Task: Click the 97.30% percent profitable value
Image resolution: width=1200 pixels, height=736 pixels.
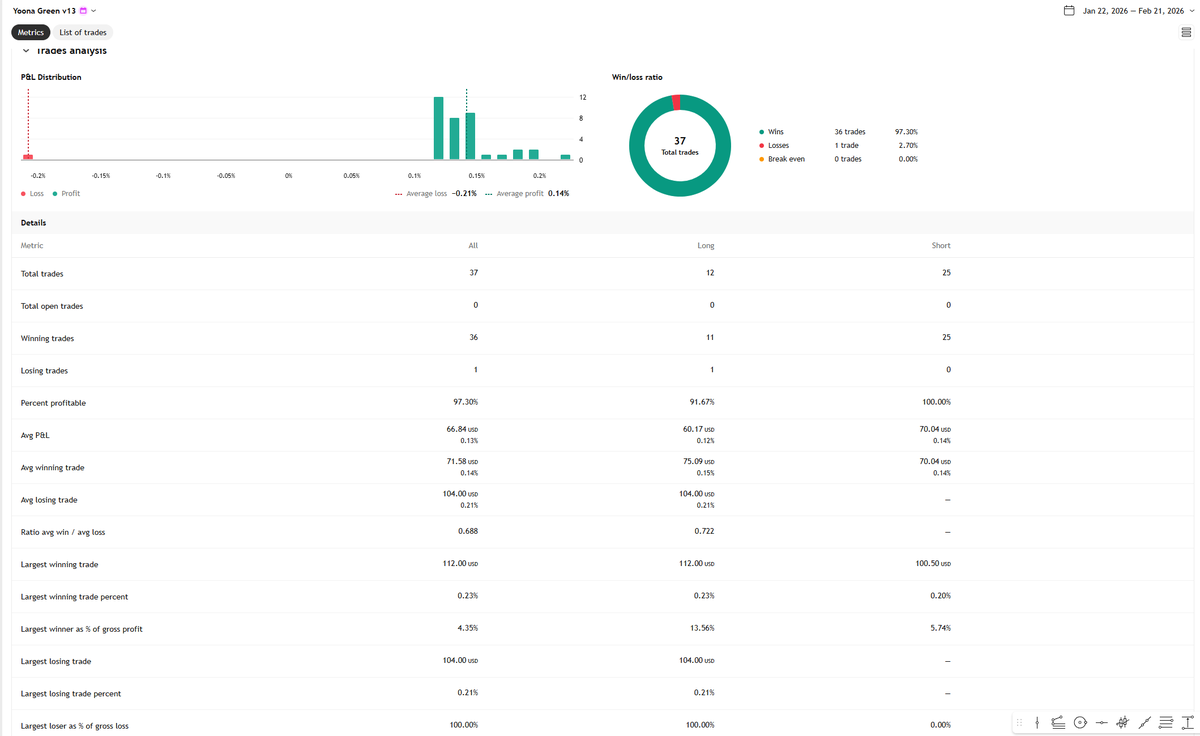Action: point(466,402)
